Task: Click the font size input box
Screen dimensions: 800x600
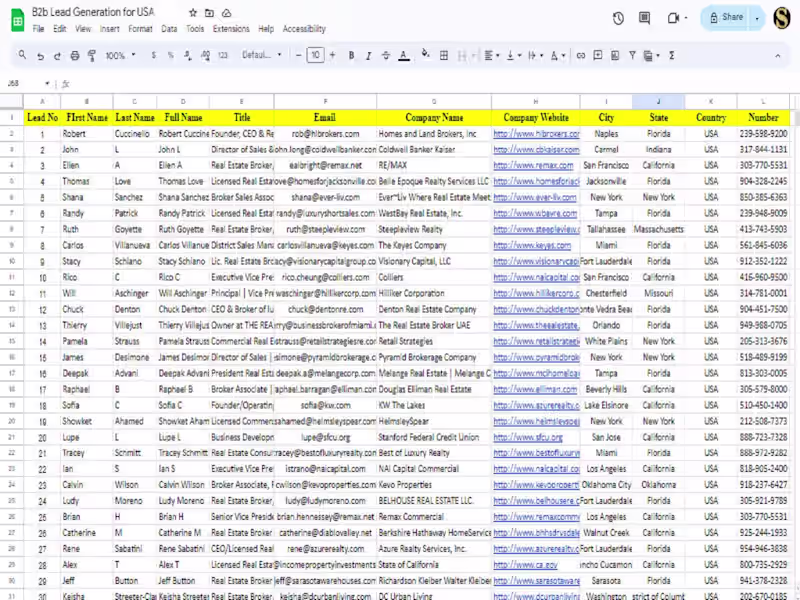Action: tap(315, 55)
